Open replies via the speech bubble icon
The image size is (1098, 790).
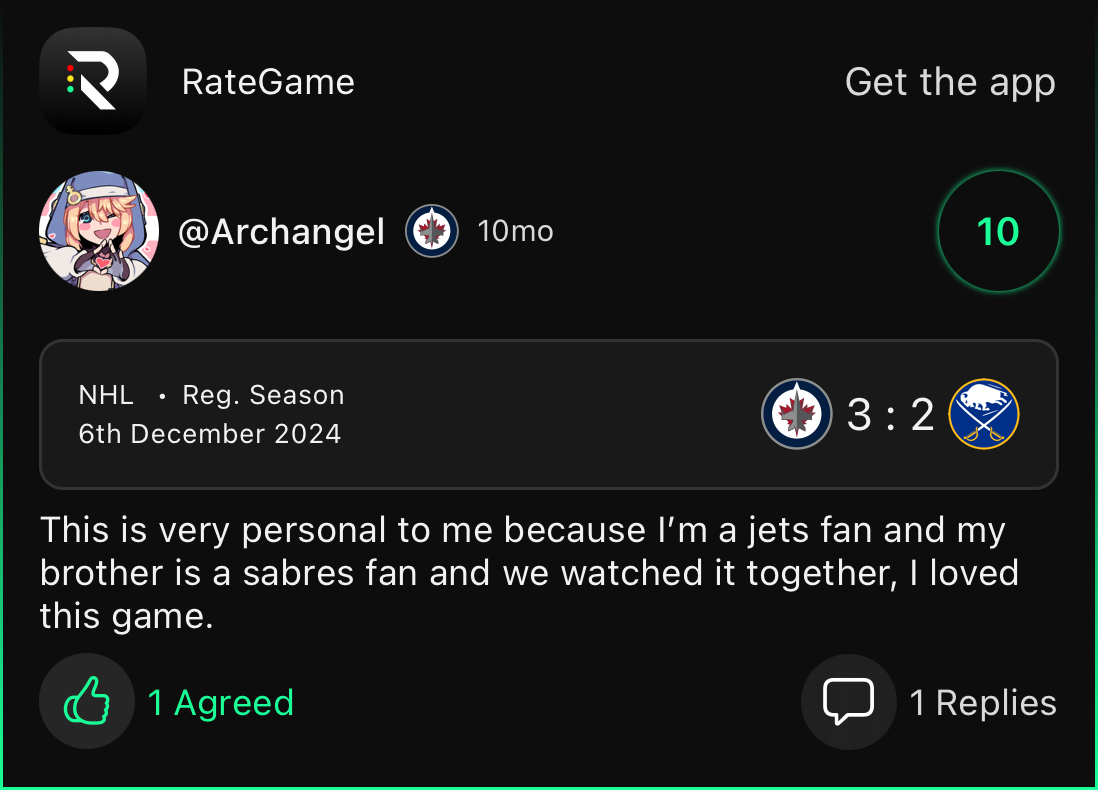[848, 701]
